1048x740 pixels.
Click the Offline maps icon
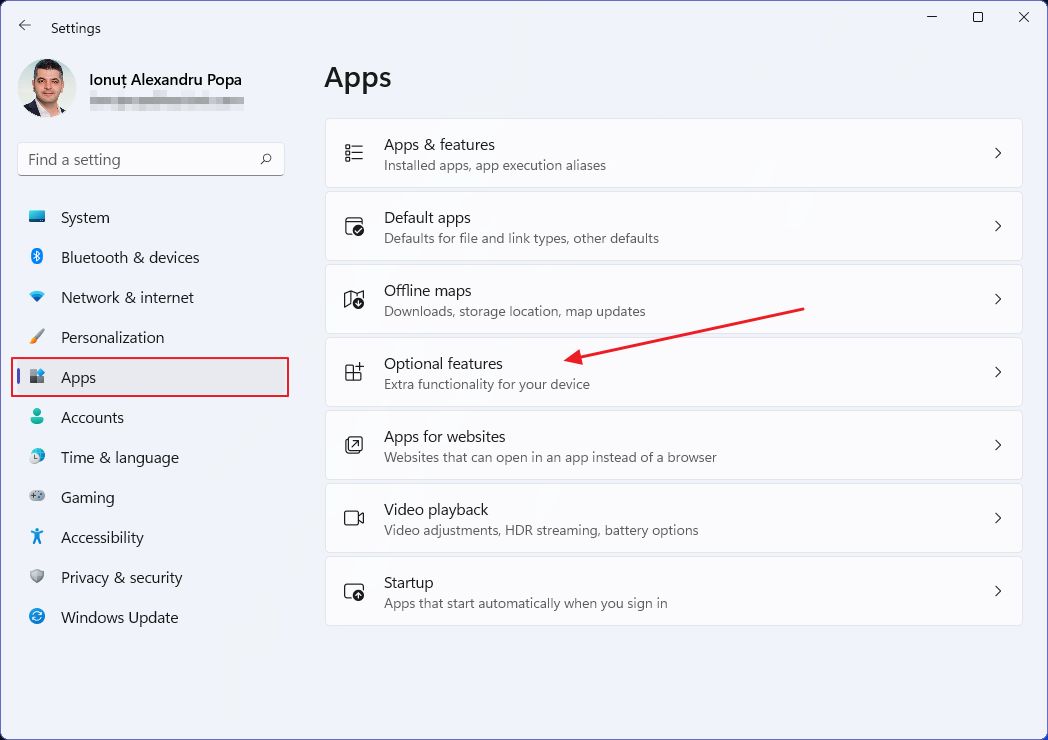(353, 298)
